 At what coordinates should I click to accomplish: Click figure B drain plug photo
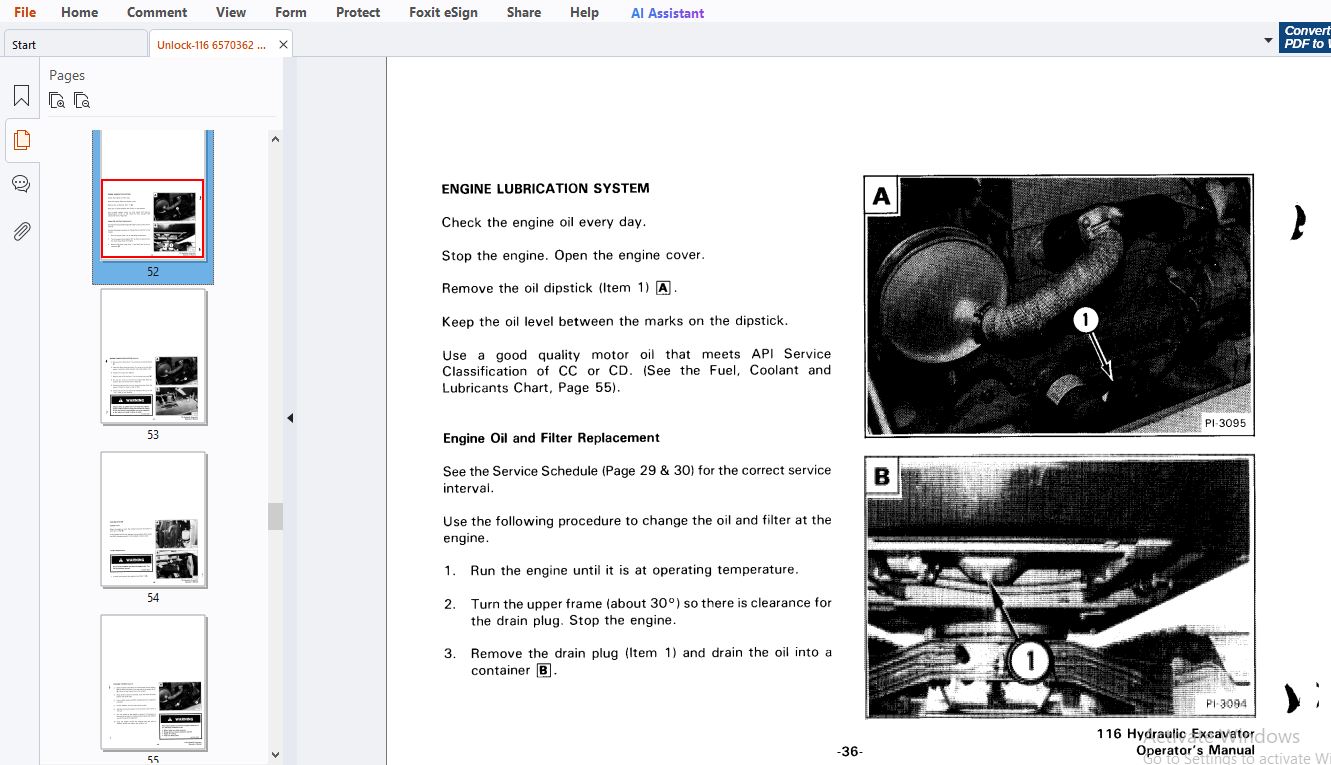pyautogui.click(x=1059, y=586)
